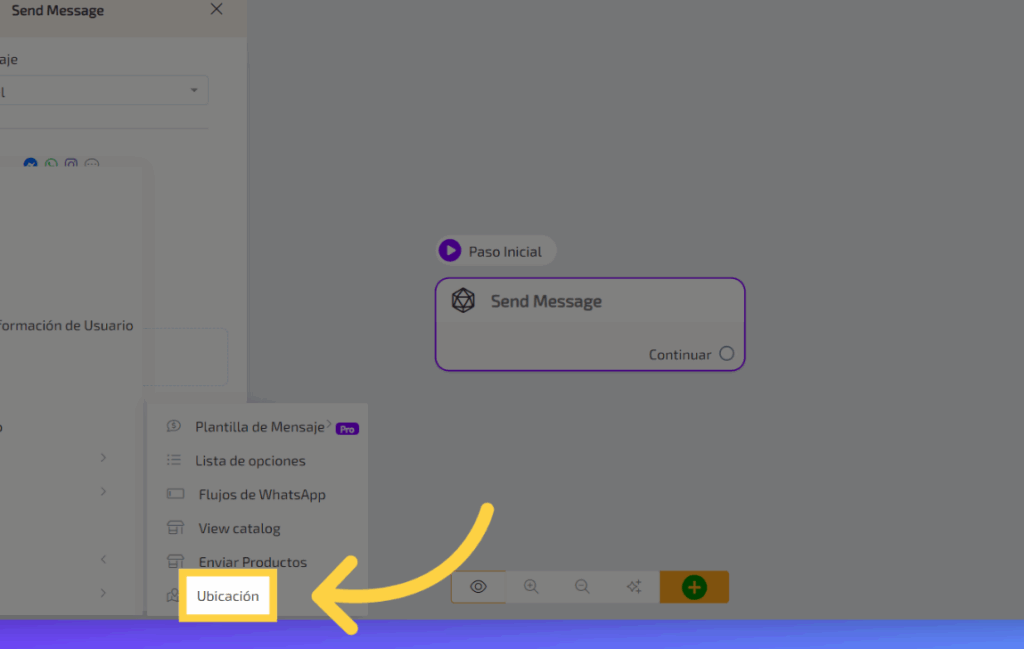Click the Paso Inicial play icon
This screenshot has width=1024, height=649.
click(450, 251)
